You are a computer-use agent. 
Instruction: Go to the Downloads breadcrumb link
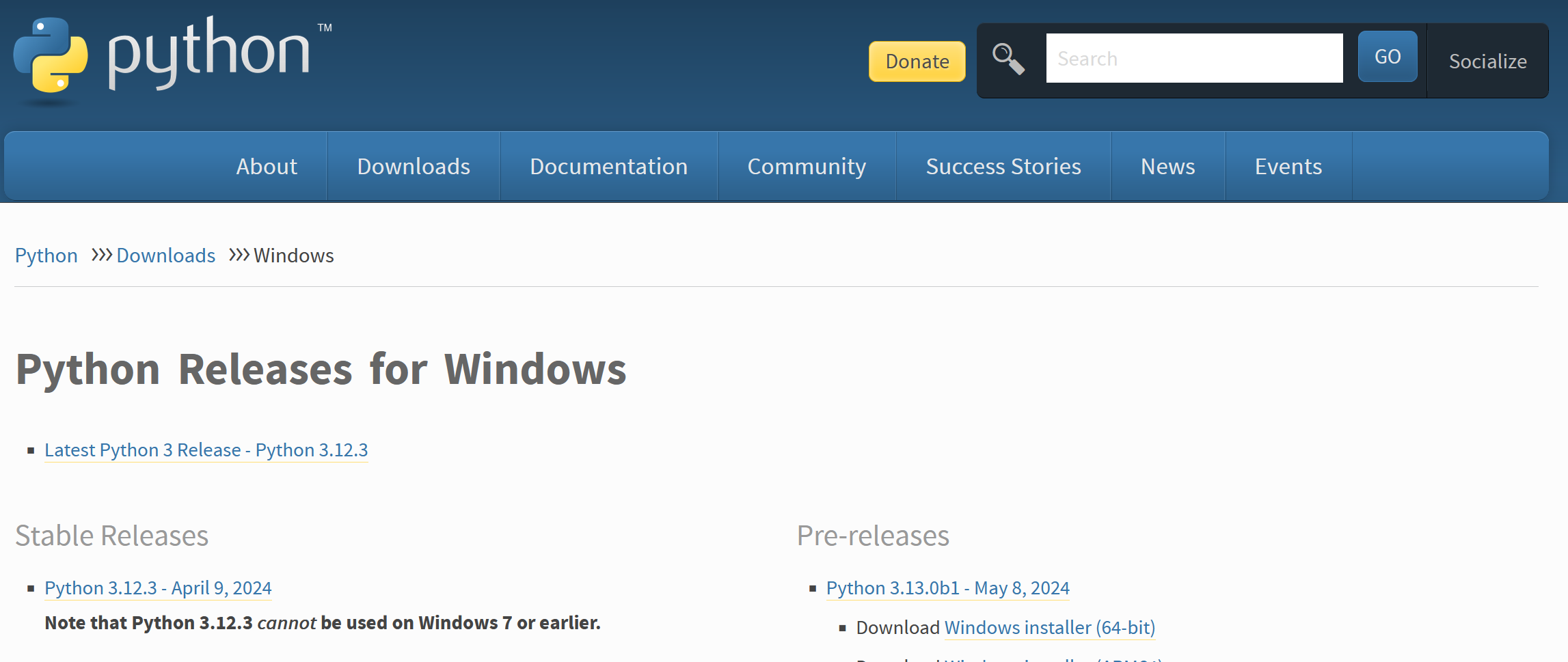pyautogui.click(x=166, y=256)
